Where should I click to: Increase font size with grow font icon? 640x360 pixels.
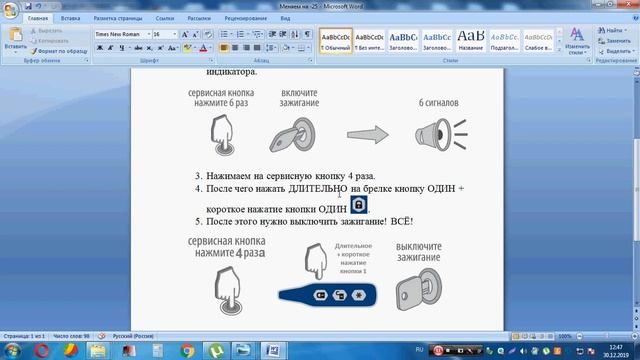pyautogui.click(x=185, y=34)
